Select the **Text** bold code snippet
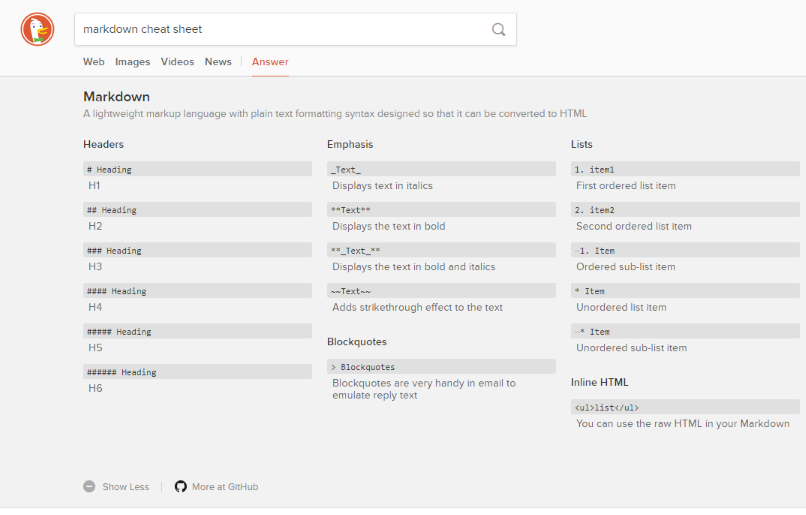Viewport: 806px width, 515px height. pos(351,210)
